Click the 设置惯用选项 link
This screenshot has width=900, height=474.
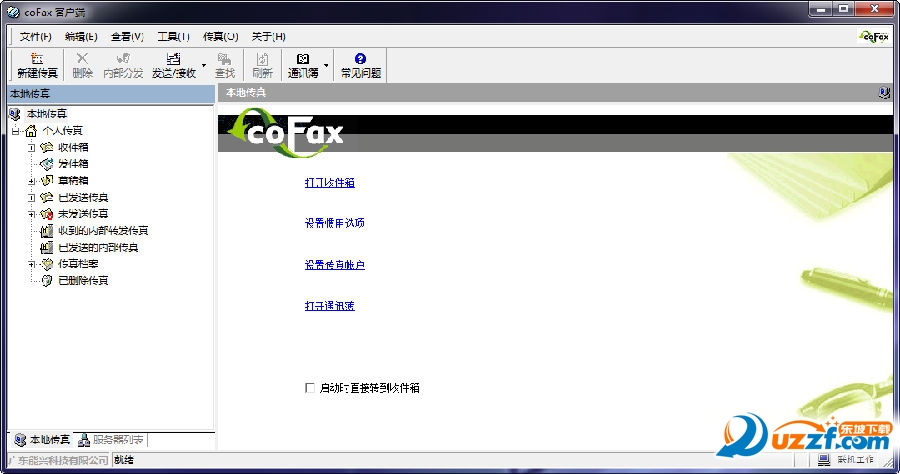click(x=335, y=223)
